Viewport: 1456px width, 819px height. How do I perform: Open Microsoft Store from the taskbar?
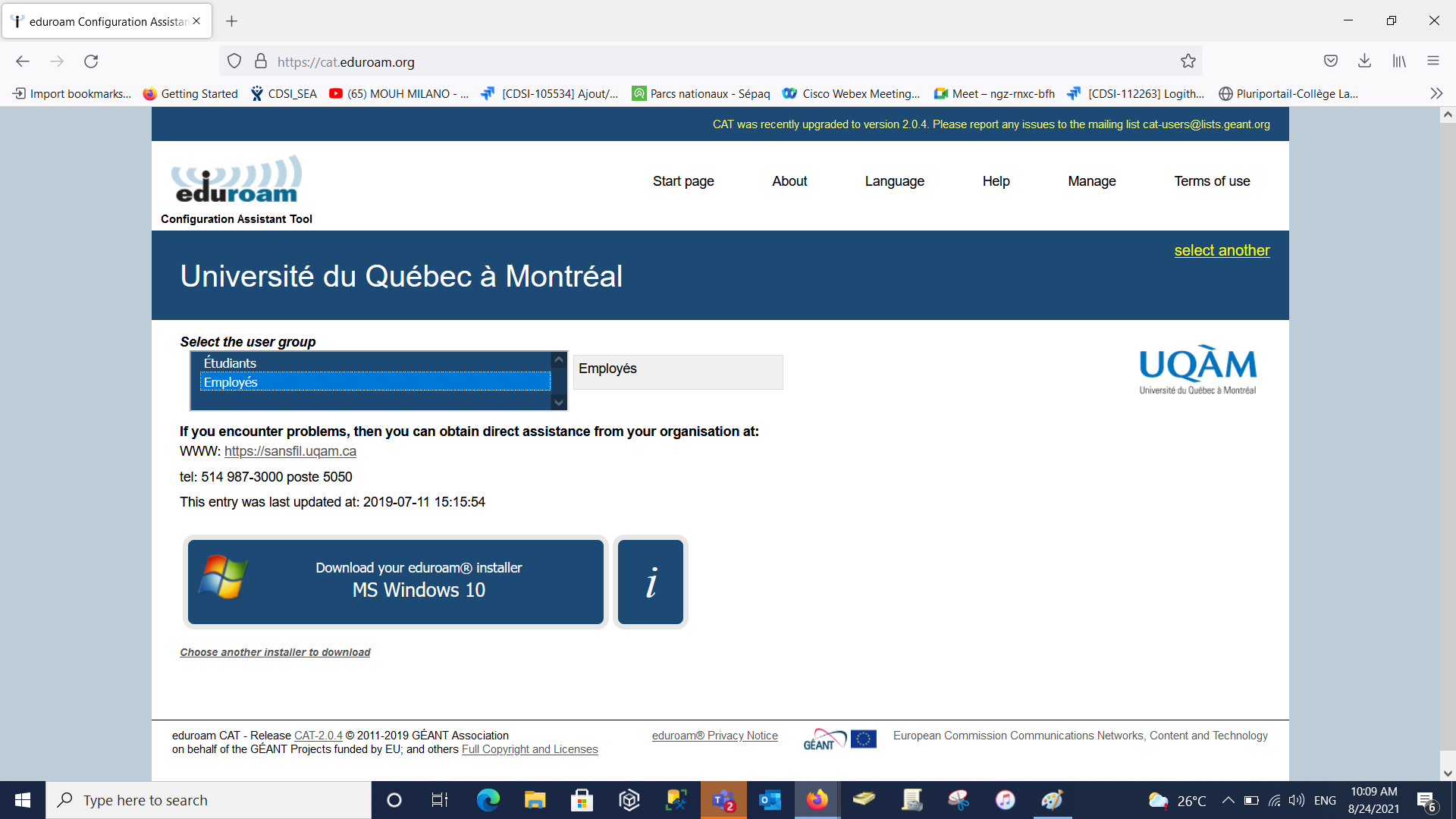point(582,800)
